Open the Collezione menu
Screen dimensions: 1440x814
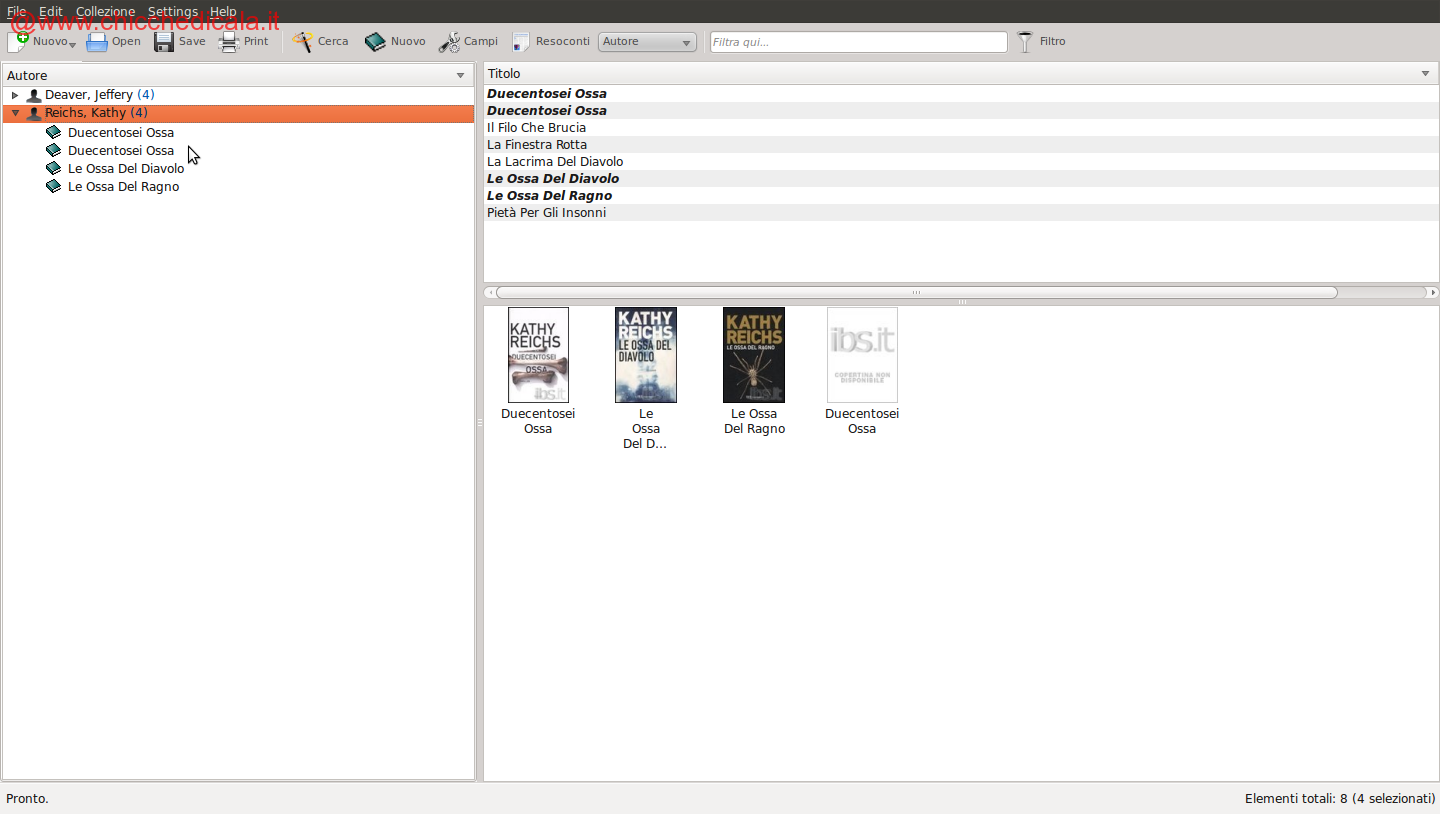[105, 12]
